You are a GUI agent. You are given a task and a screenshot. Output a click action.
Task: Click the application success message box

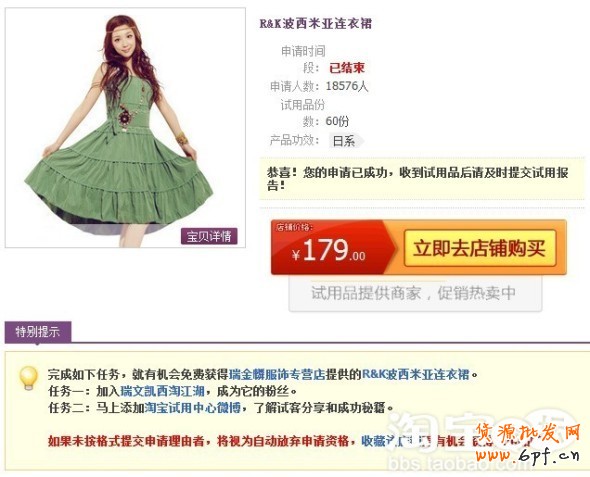[x=422, y=179]
